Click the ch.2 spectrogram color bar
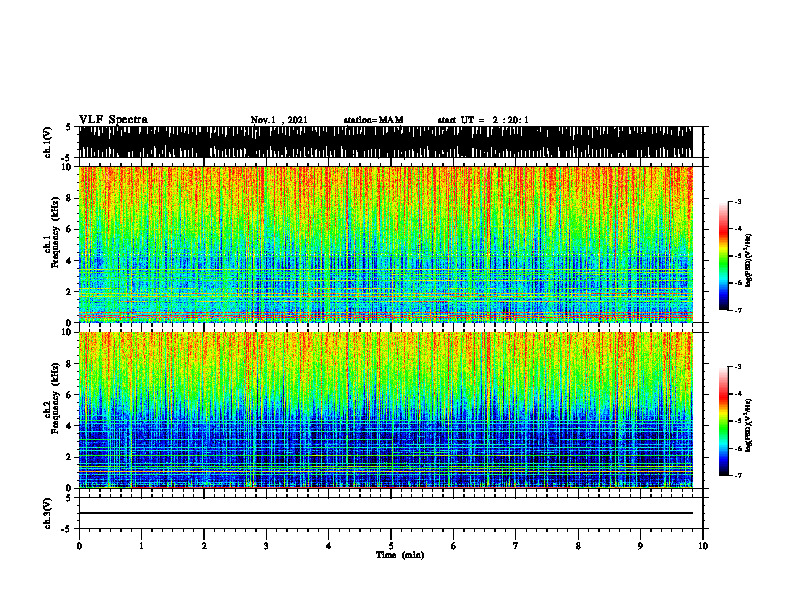The height and width of the screenshot is (612, 792). click(x=723, y=421)
